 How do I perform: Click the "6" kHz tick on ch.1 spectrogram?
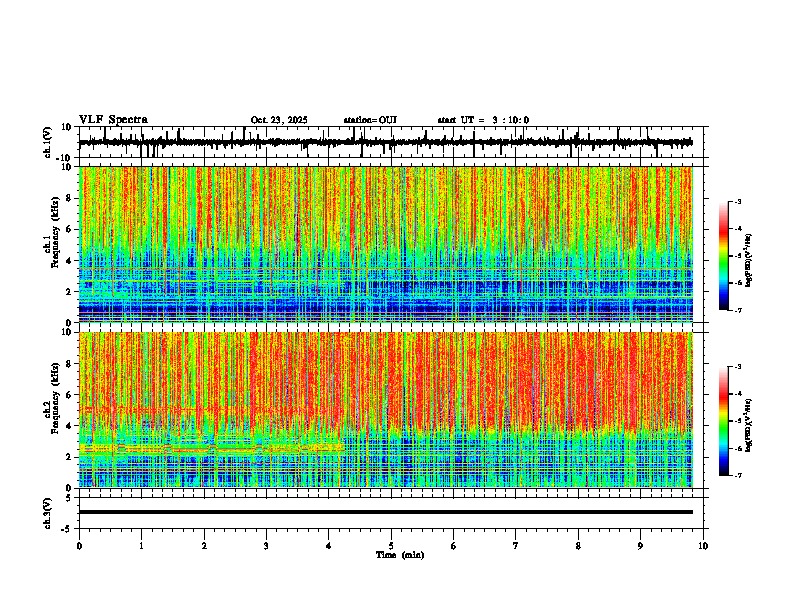[x=70, y=230]
